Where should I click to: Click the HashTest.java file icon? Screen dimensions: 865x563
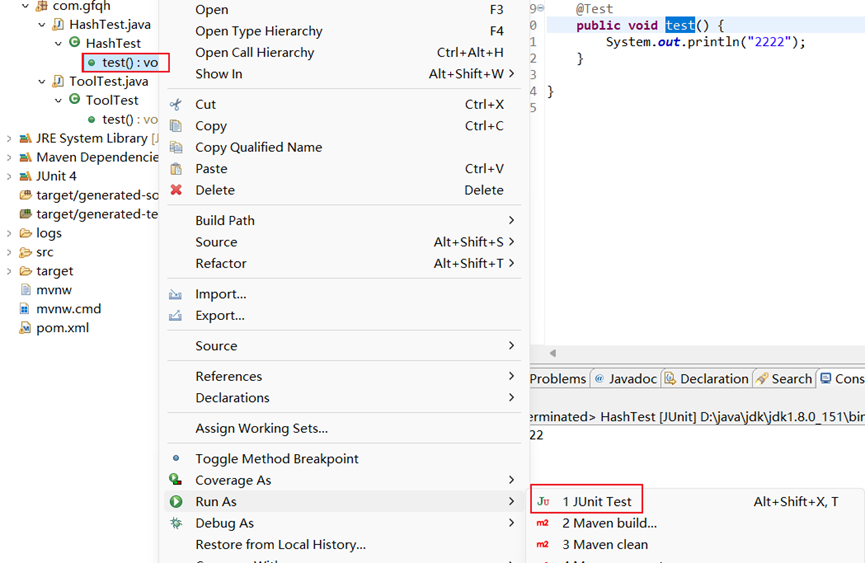point(57,24)
